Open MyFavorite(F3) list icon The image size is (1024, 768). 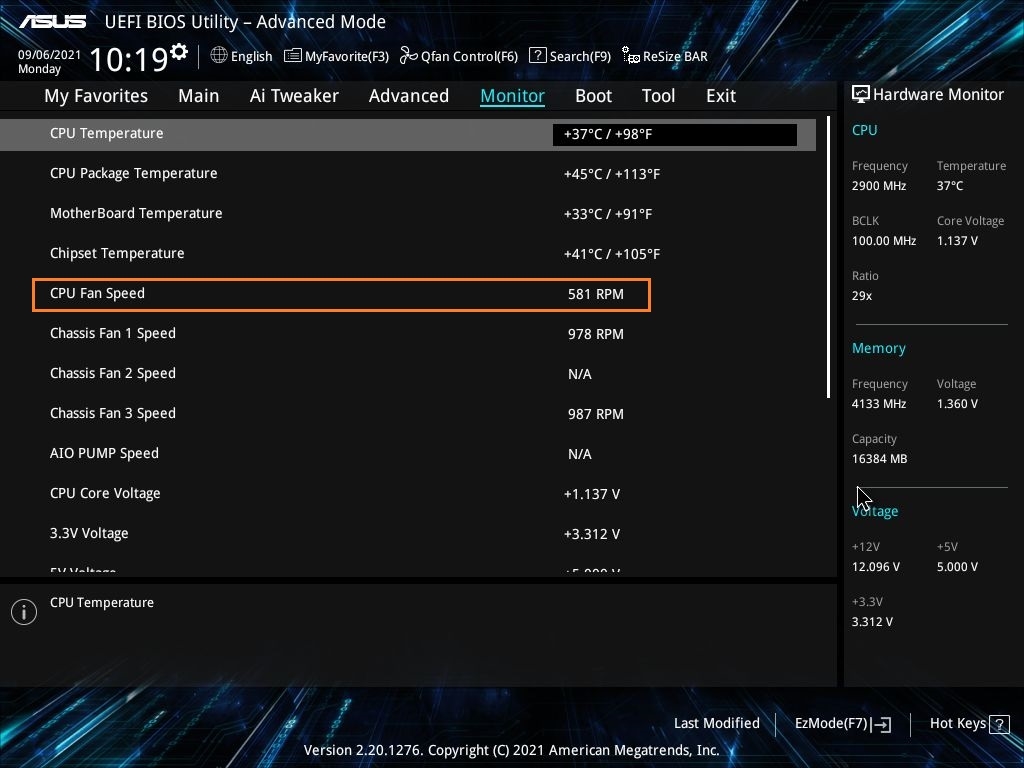coord(293,56)
